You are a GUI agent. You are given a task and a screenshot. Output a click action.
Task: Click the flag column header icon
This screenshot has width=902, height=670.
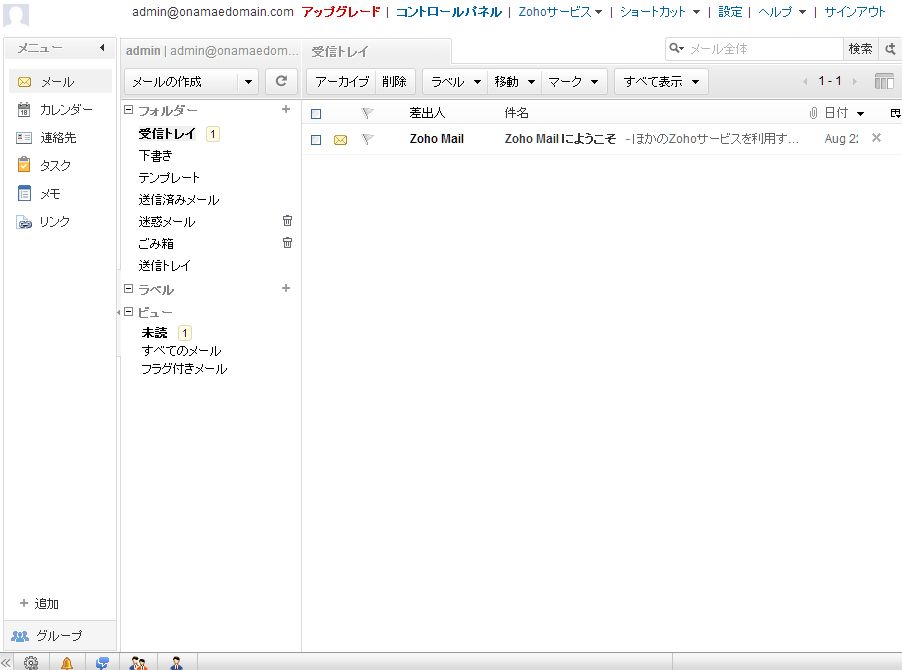[x=367, y=113]
